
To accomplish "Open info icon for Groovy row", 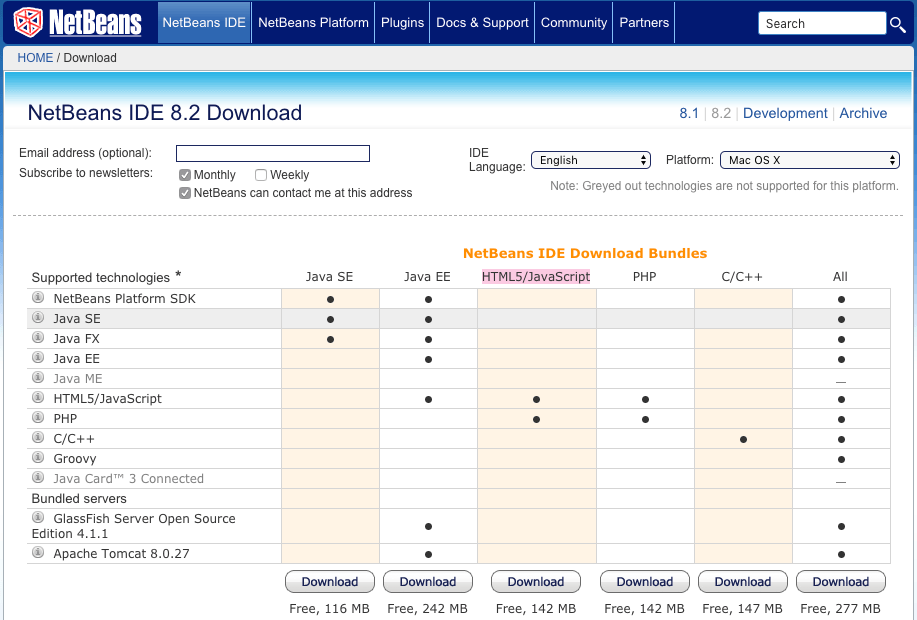I will point(38,457).
